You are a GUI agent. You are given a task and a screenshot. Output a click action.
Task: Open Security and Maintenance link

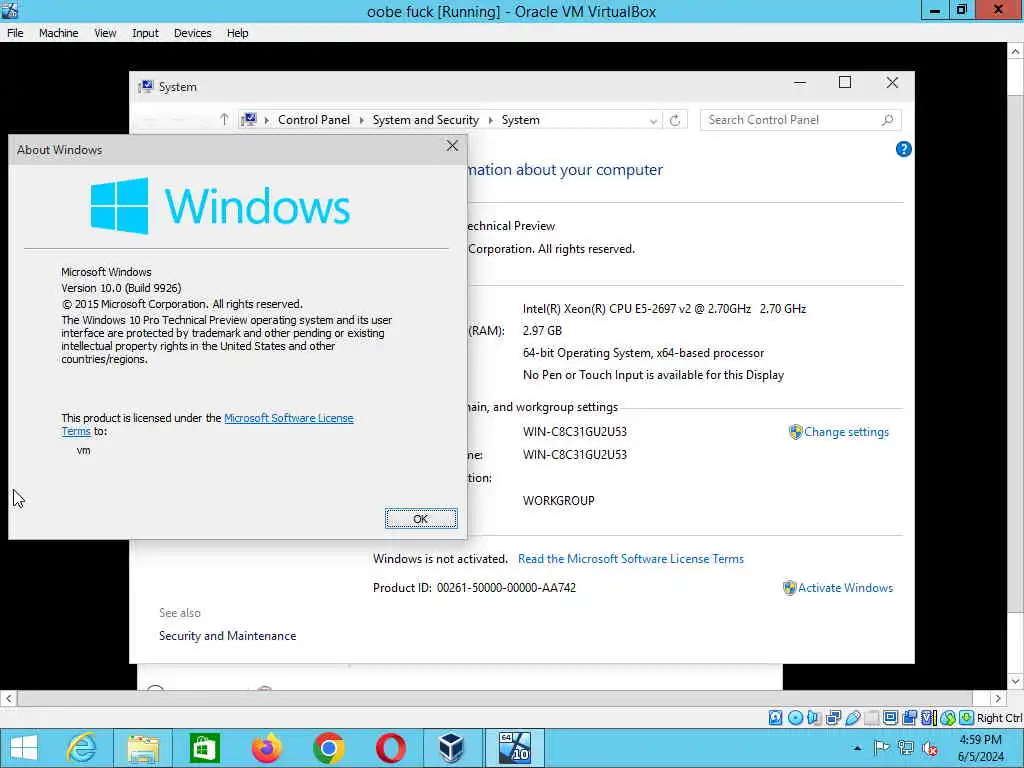tap(227, 635)
